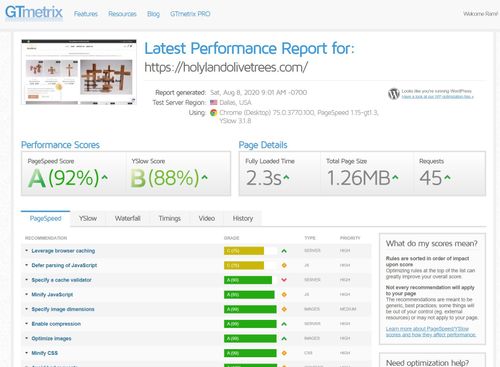Screen dimensions: 500x367
Task: Expand Specify image dimensions triangle
Action: pyautogui.click(x=27, y=309)
